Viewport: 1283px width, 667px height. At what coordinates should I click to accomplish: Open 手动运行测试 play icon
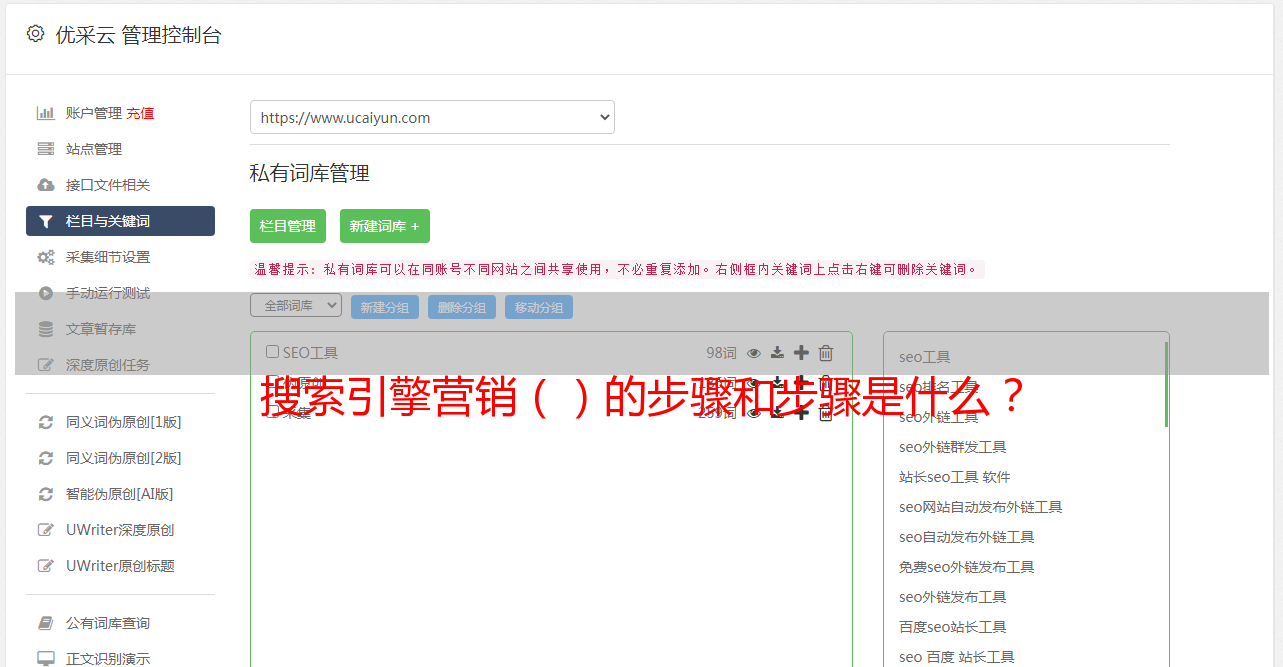tap(45, 293)
